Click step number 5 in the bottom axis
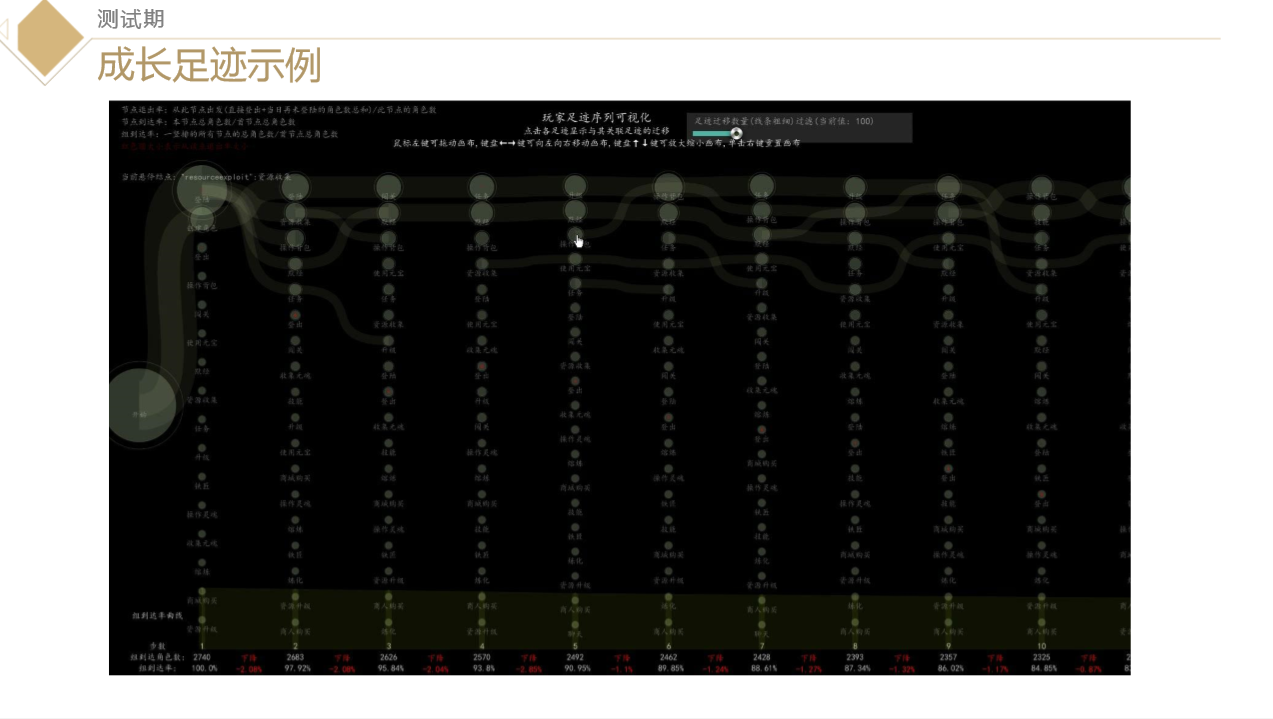Screen dimensions: 1273x719 pos(575,646)
